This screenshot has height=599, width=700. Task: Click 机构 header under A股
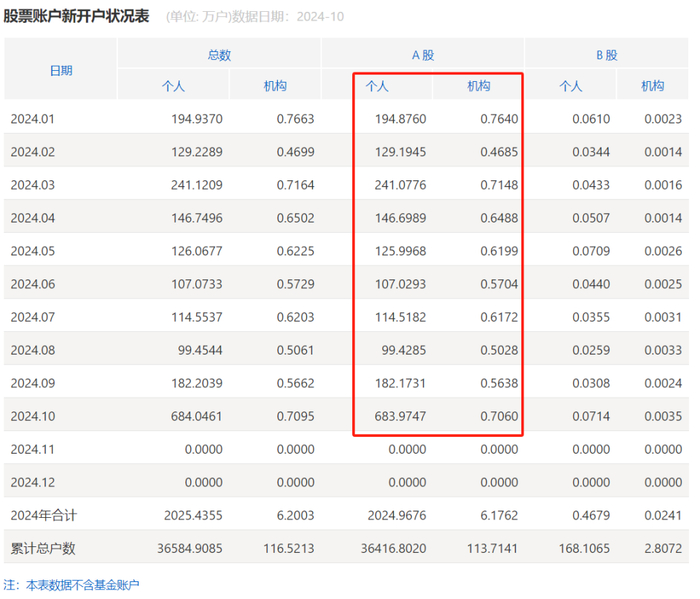[x=479, y=86]
